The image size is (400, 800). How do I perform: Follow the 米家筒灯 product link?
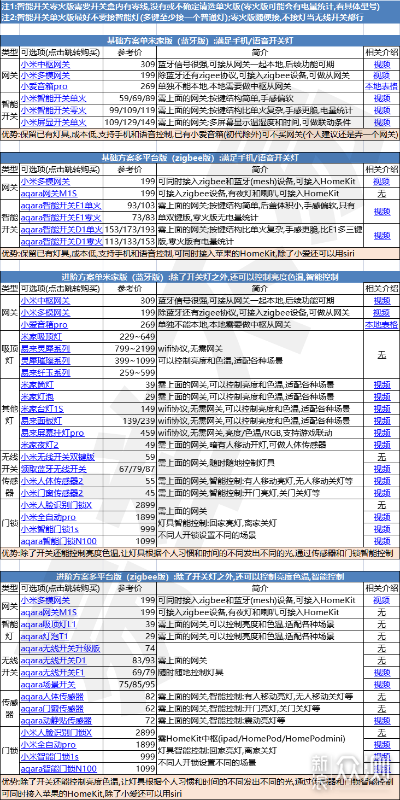click(x=37, y=385)
